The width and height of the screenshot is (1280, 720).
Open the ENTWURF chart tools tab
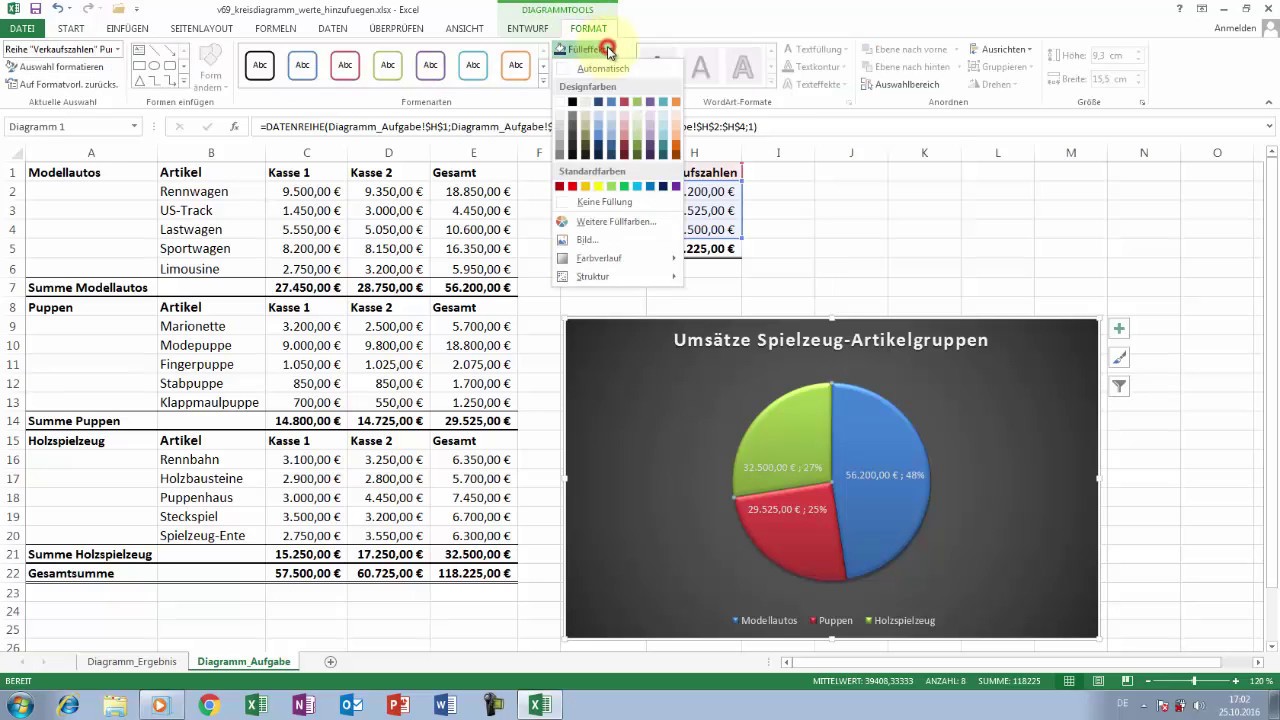click(527, 29)
